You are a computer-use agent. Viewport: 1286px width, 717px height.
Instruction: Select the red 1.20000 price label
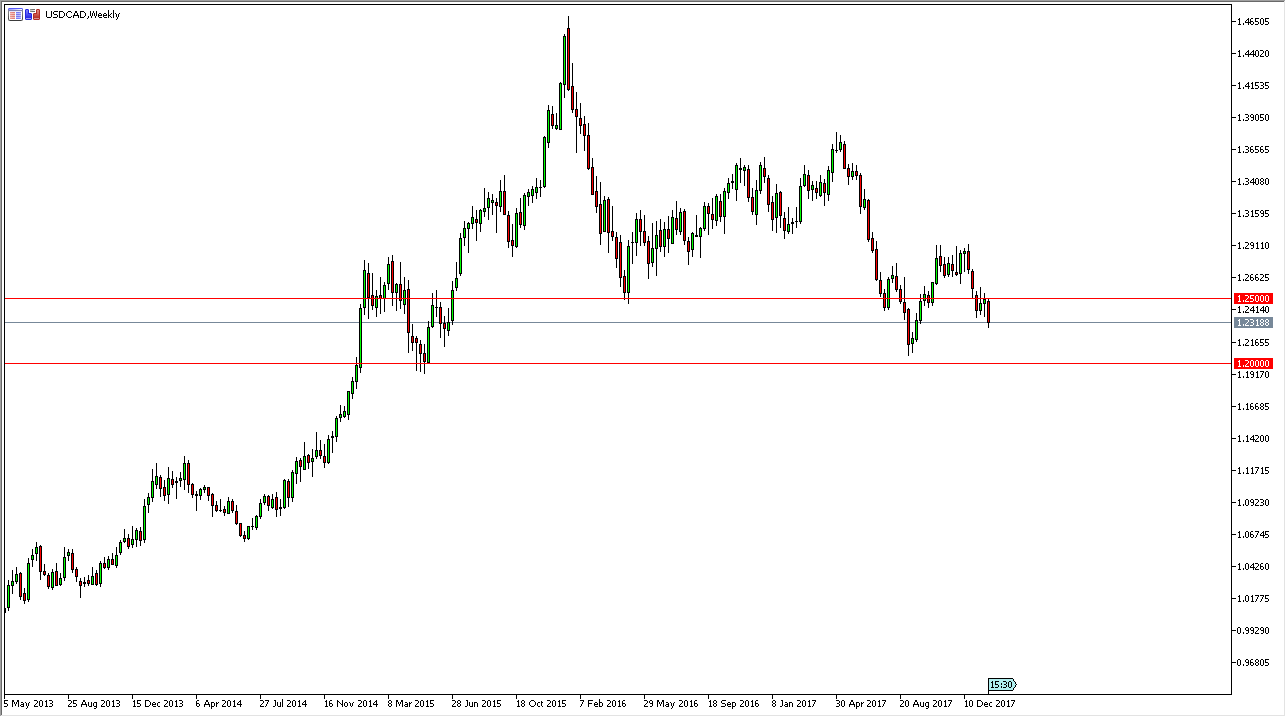[x=1253, y=363]
